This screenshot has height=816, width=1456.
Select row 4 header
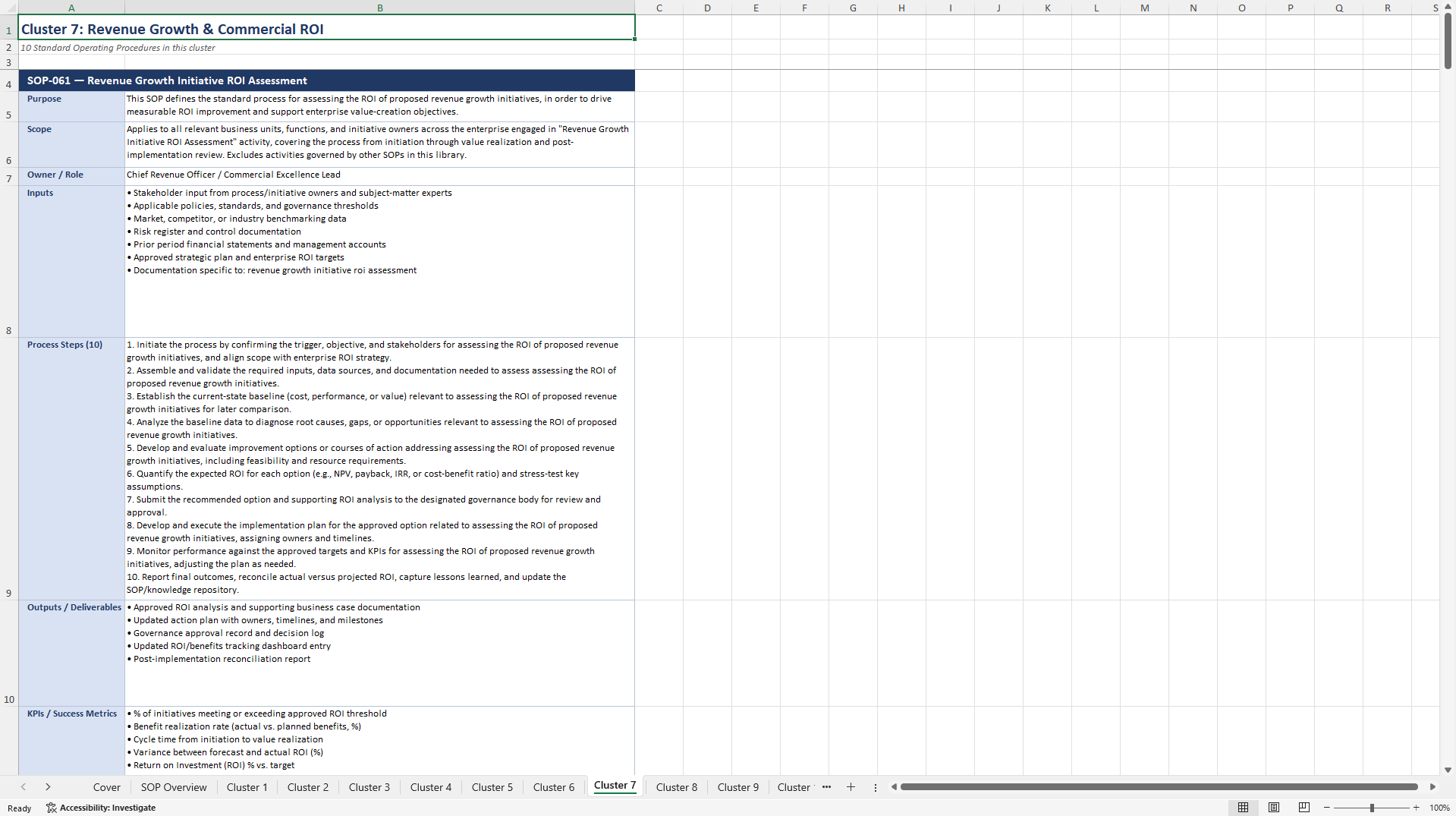9,80
